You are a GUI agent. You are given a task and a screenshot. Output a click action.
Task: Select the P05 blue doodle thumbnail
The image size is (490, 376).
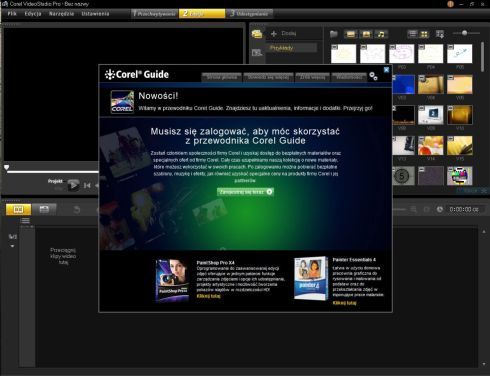point(460,54)
